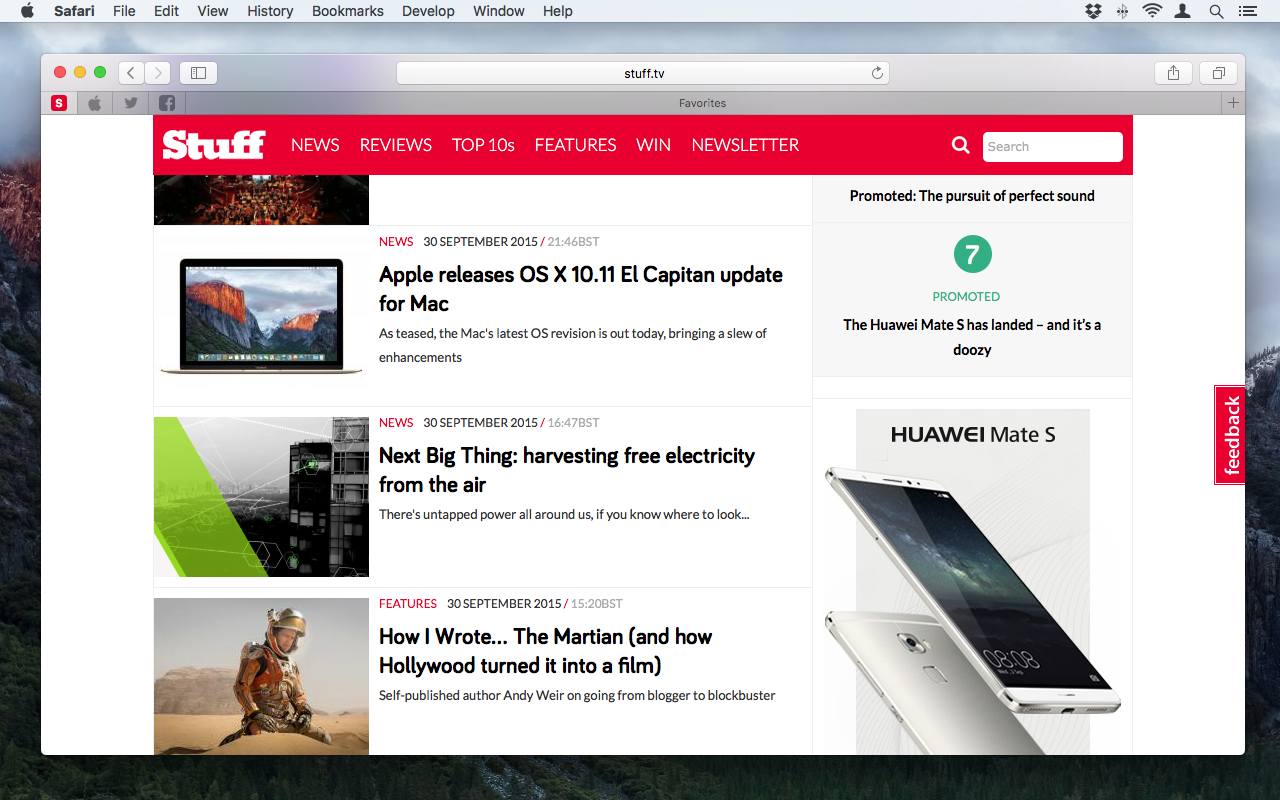Open the pinned Stuff favorite tab
1280x800 pixels.
[59, 103]
